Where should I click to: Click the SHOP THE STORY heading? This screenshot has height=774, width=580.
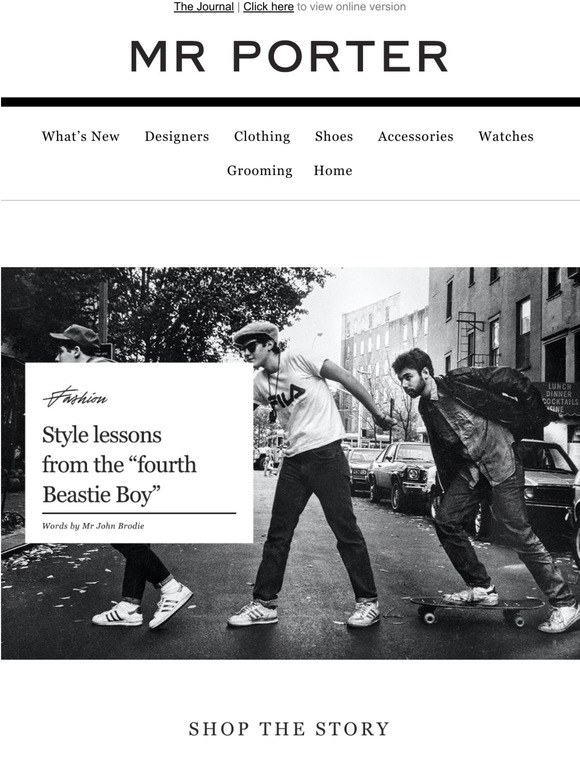click(x=289, y=729)
